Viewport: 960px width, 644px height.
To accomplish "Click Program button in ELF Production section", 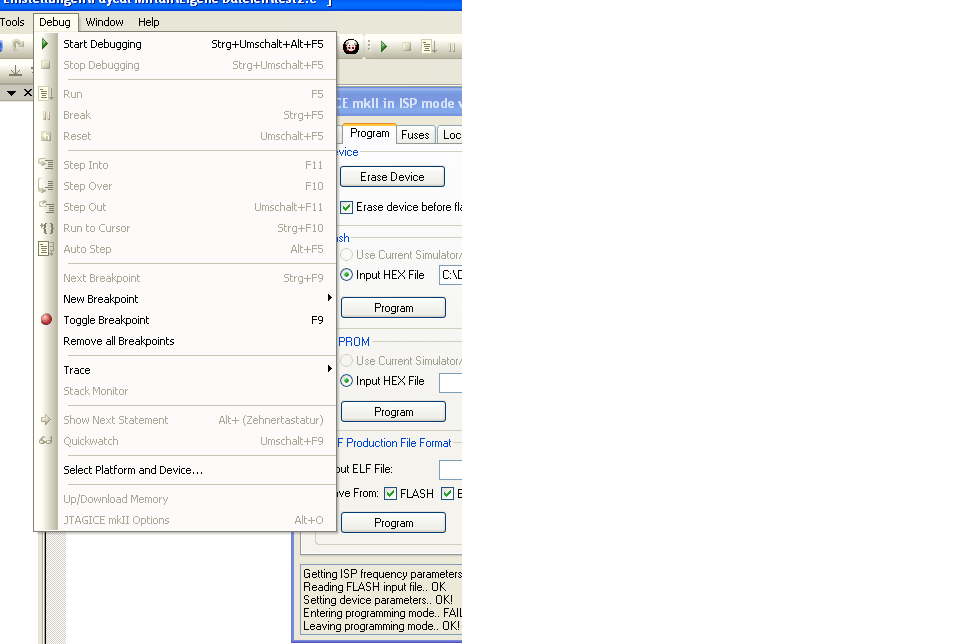I will pos(393,523).
